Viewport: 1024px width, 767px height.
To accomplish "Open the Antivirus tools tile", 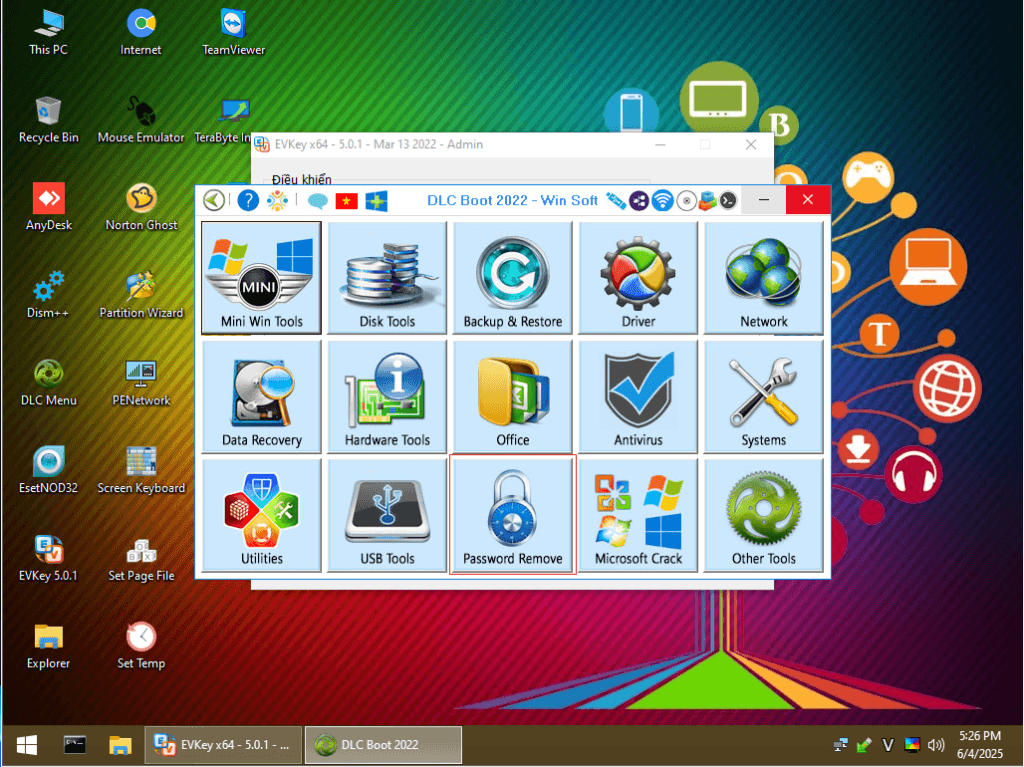I will coord(638,396).
